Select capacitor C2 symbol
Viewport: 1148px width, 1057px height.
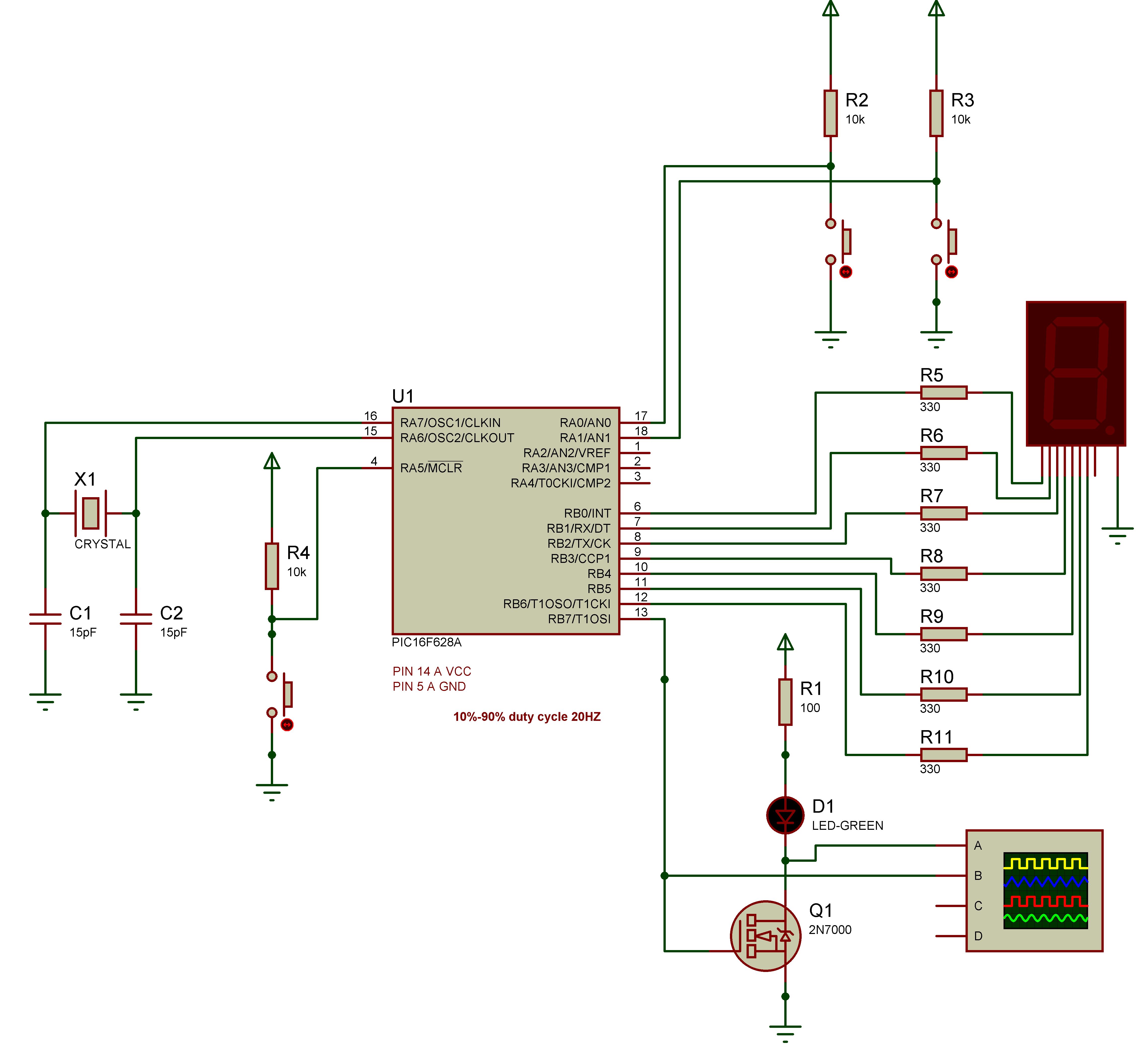point(136,619)
